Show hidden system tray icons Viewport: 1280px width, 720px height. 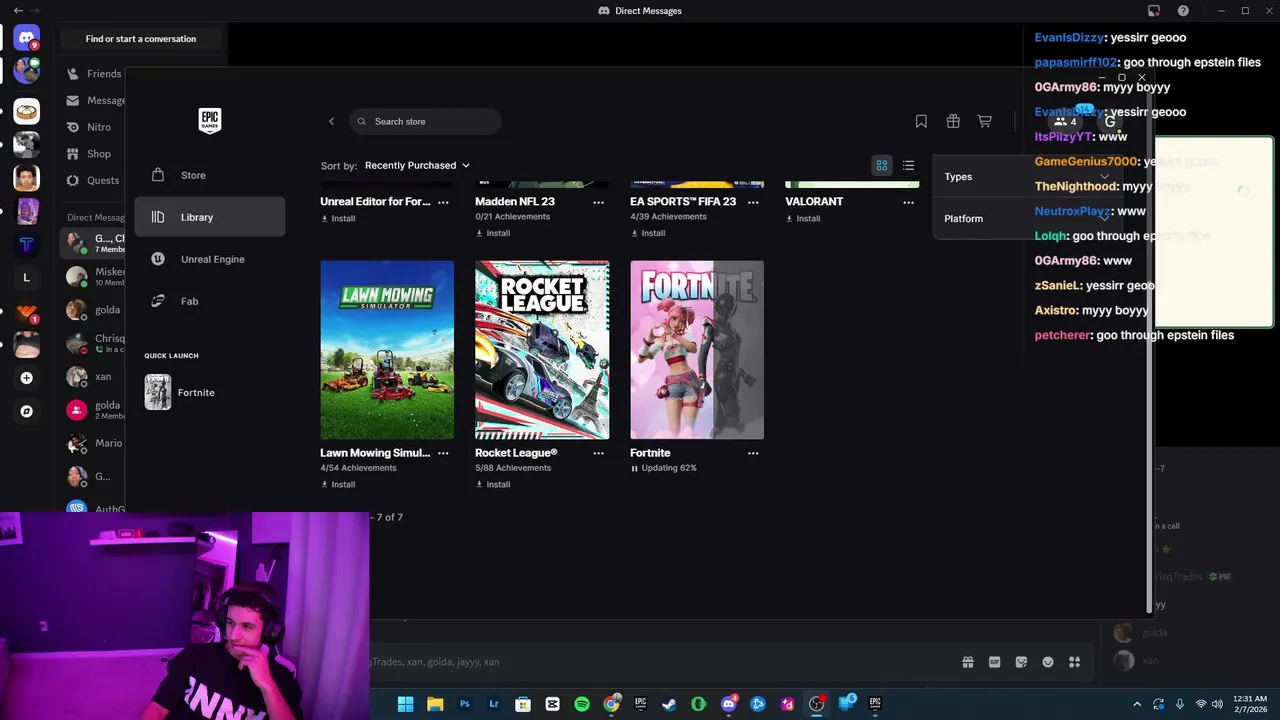(x=1137, y=704)
